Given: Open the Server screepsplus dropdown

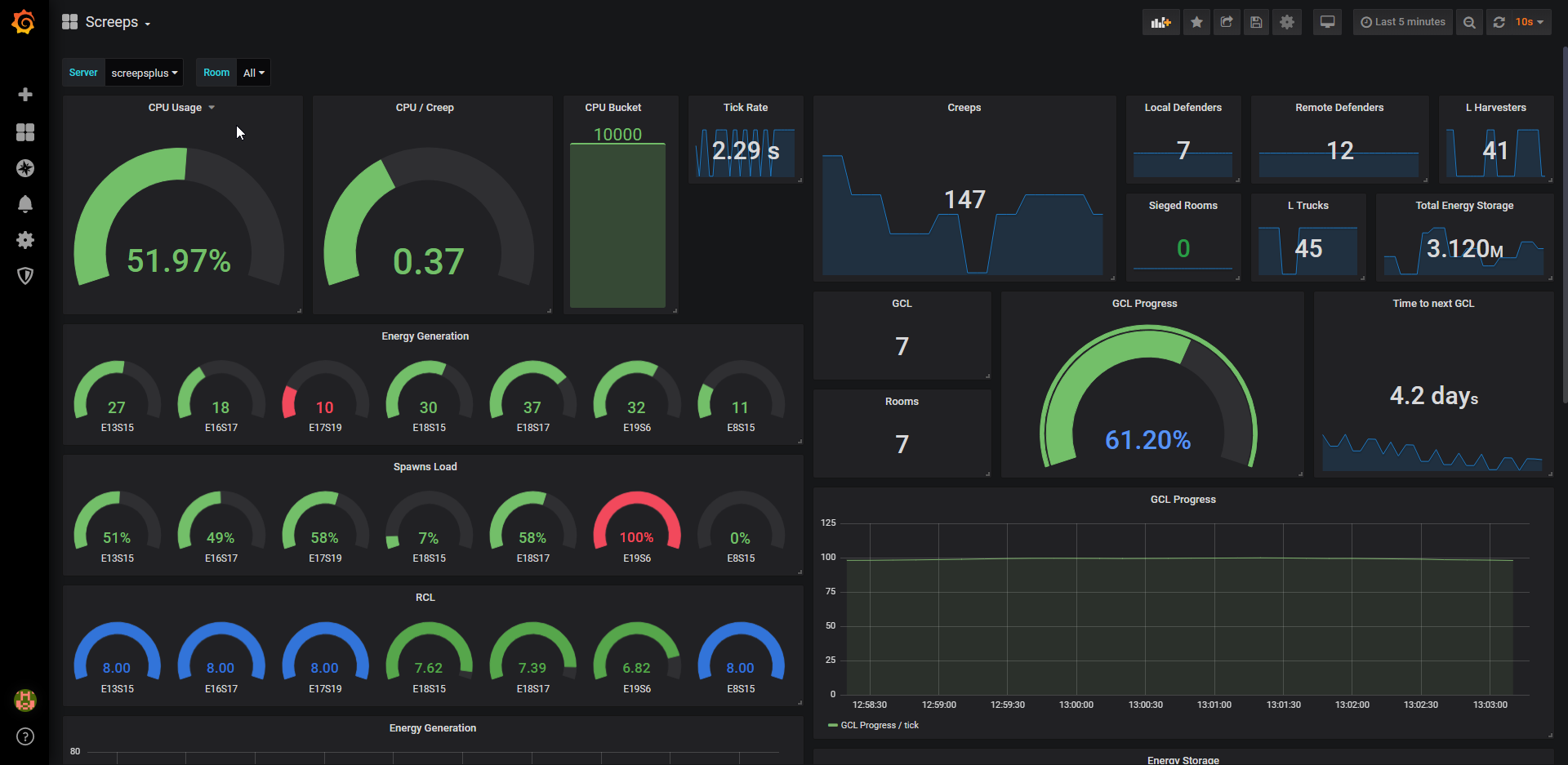Looking at the screenshot, I should (144, 72).
